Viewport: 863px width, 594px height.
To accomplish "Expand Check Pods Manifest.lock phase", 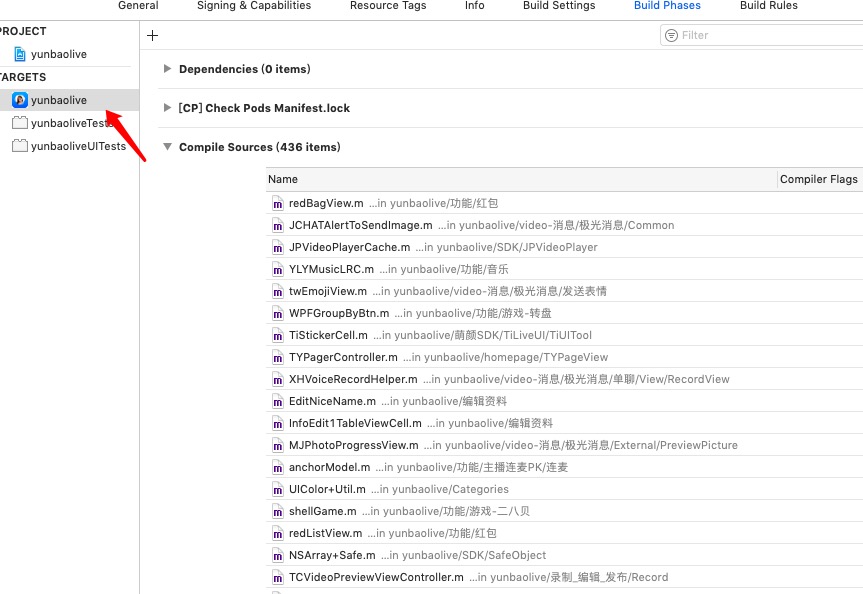I will (167, 108).
